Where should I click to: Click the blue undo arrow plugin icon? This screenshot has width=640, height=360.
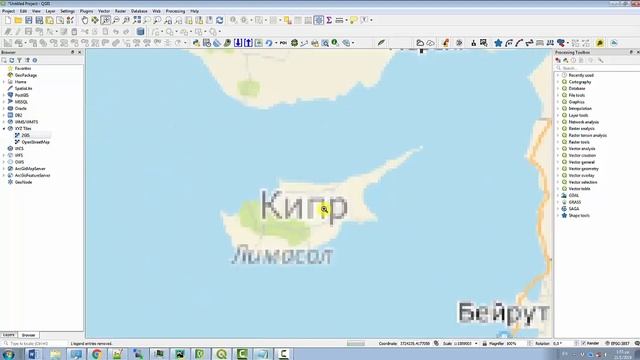pyautogui.click(x=269, y=43)
